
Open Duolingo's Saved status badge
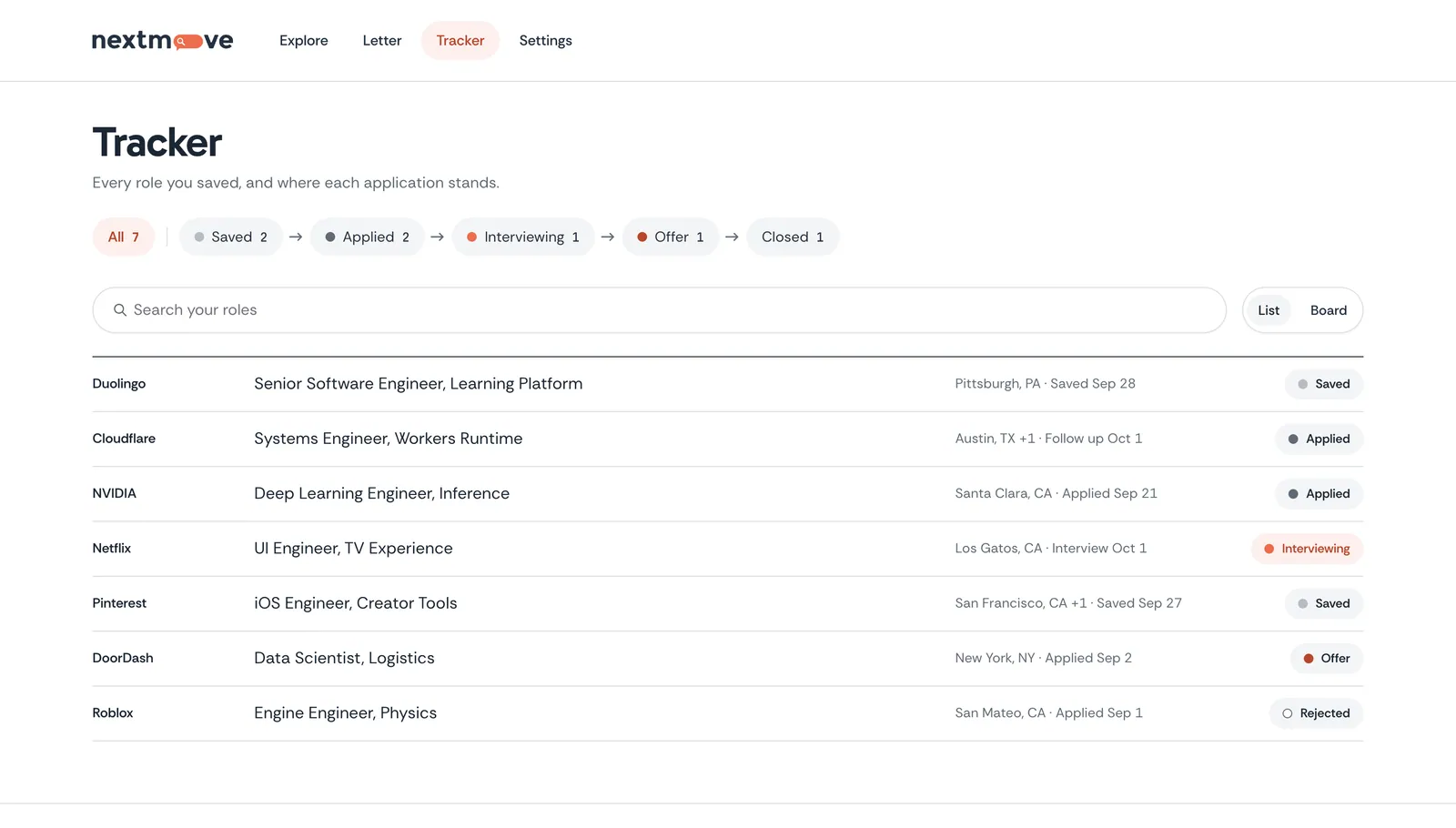tap(1324, 384)
